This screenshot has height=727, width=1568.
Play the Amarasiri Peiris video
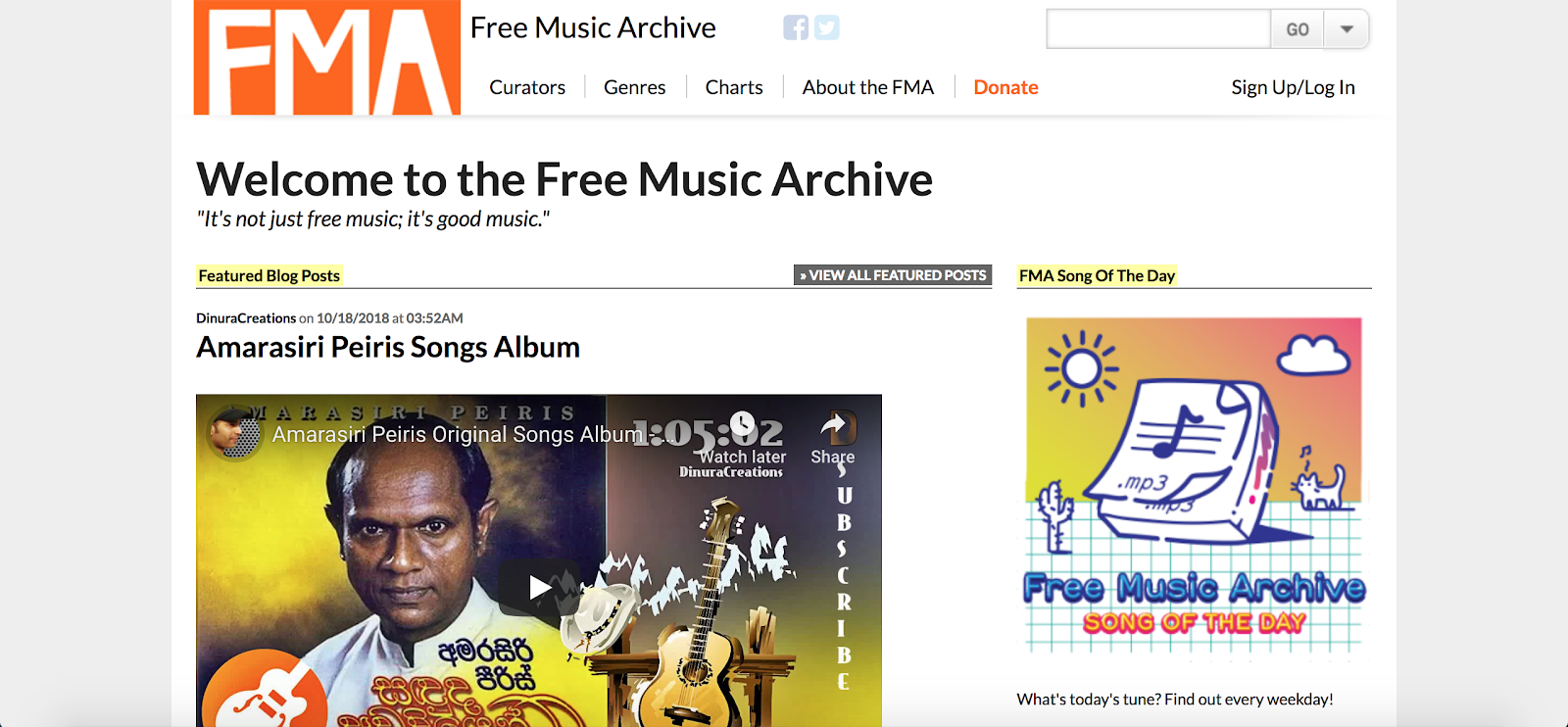click(x=539, y=587)
